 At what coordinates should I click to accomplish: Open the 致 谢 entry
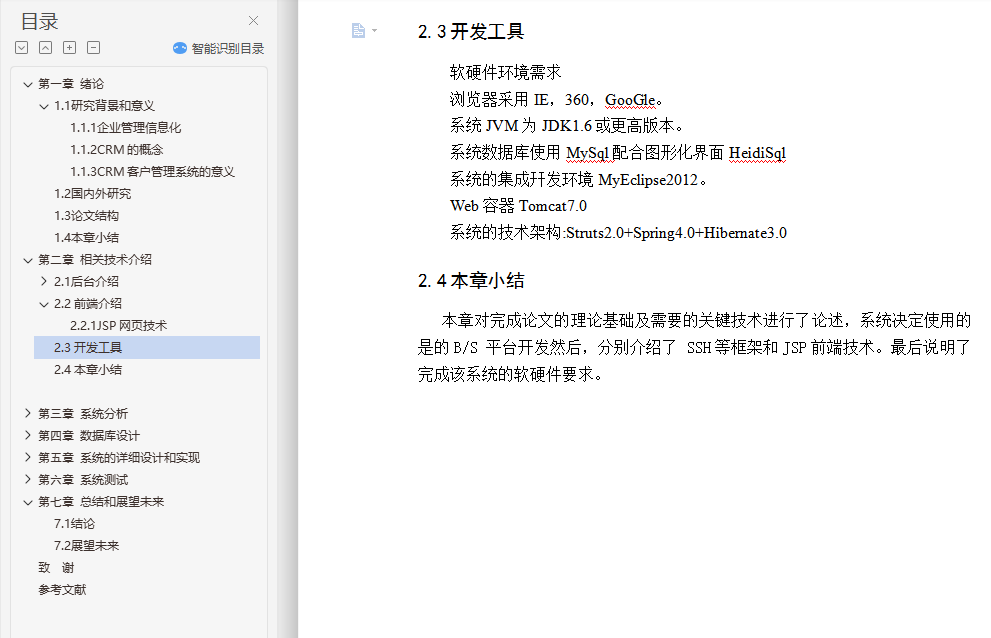coord(56,568)
